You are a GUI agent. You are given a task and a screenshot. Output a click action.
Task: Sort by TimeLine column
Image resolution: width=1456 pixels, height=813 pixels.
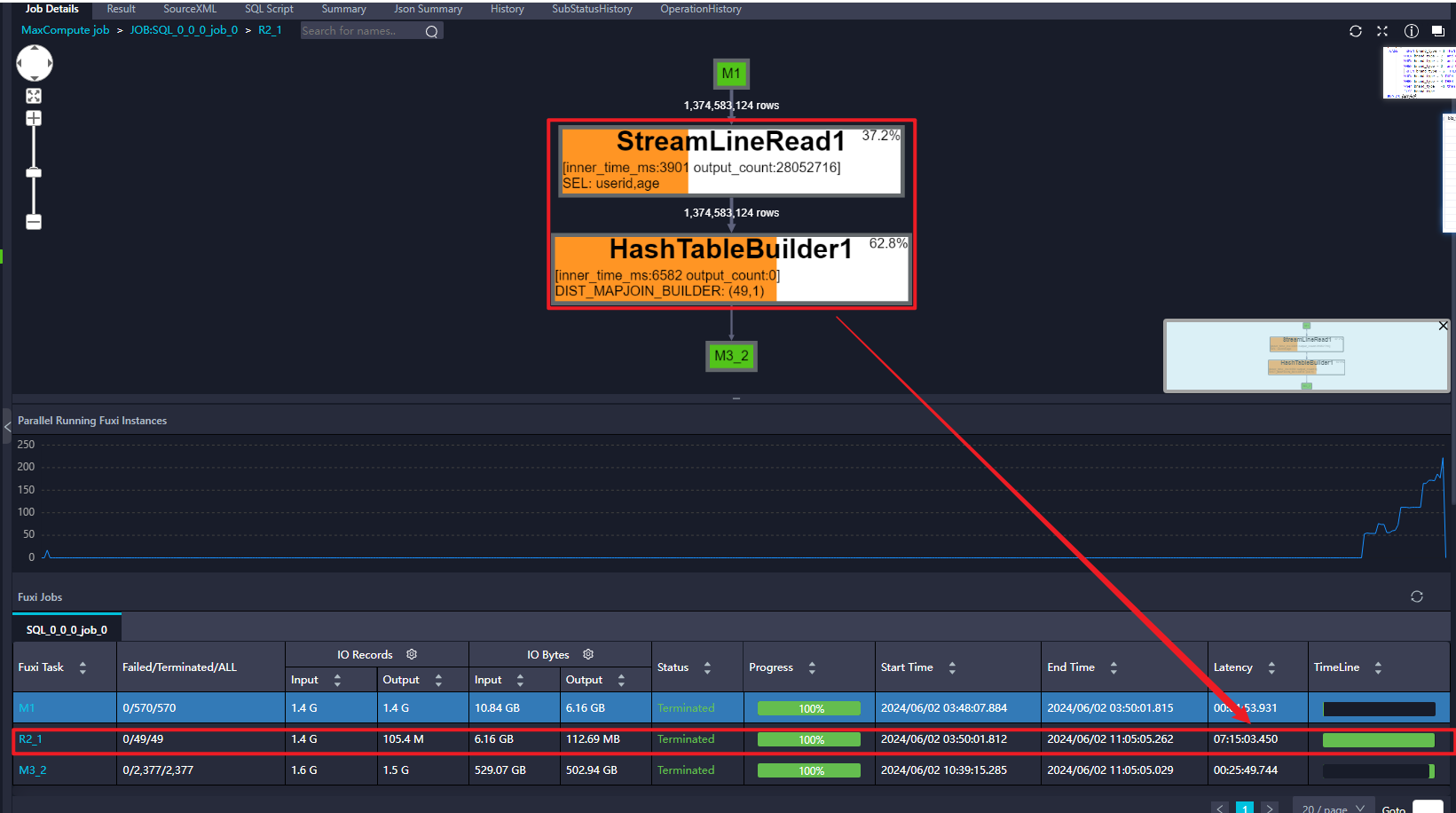1378,667
